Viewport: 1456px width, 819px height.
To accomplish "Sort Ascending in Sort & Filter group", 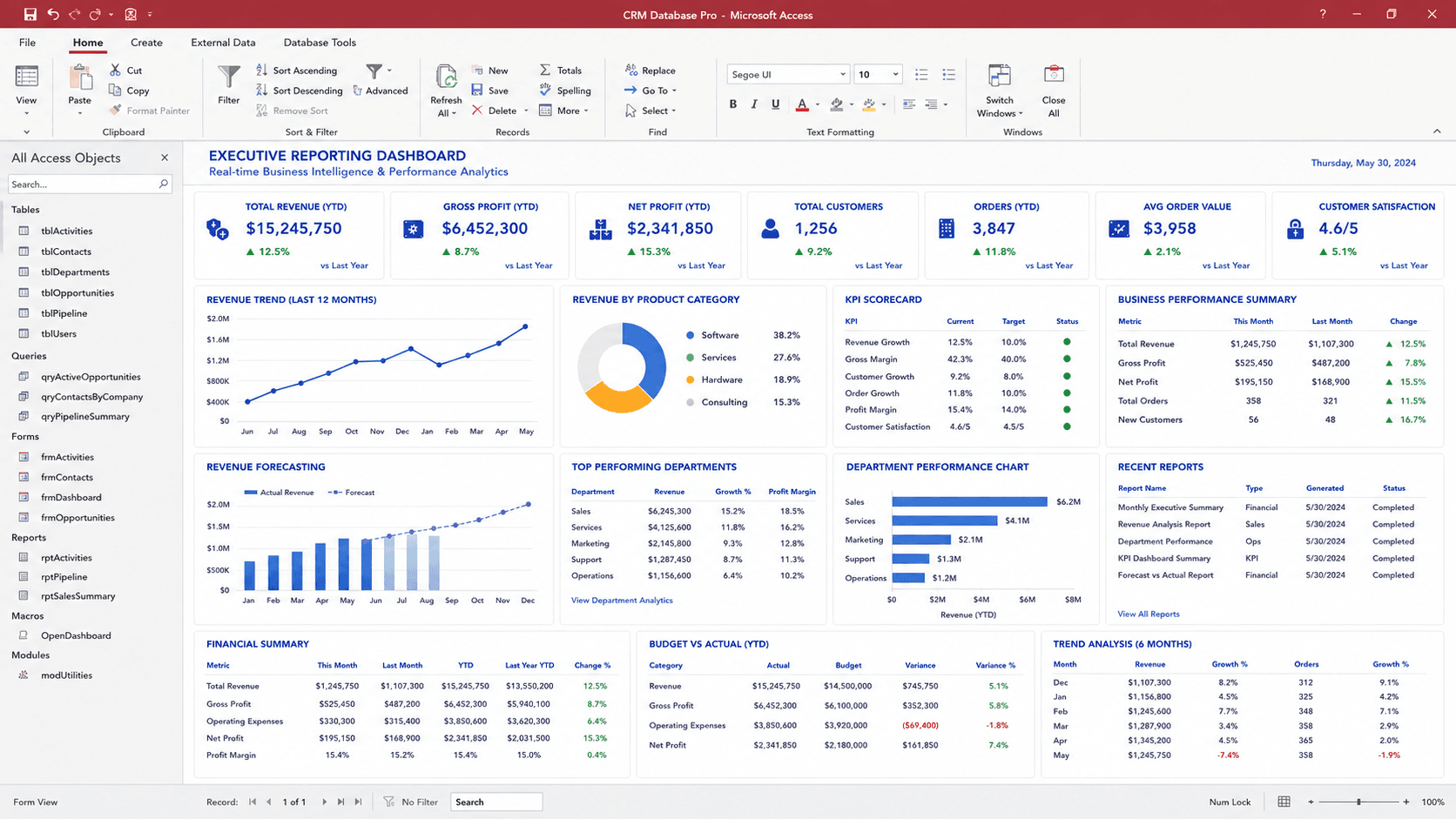I will coord(296,70).
